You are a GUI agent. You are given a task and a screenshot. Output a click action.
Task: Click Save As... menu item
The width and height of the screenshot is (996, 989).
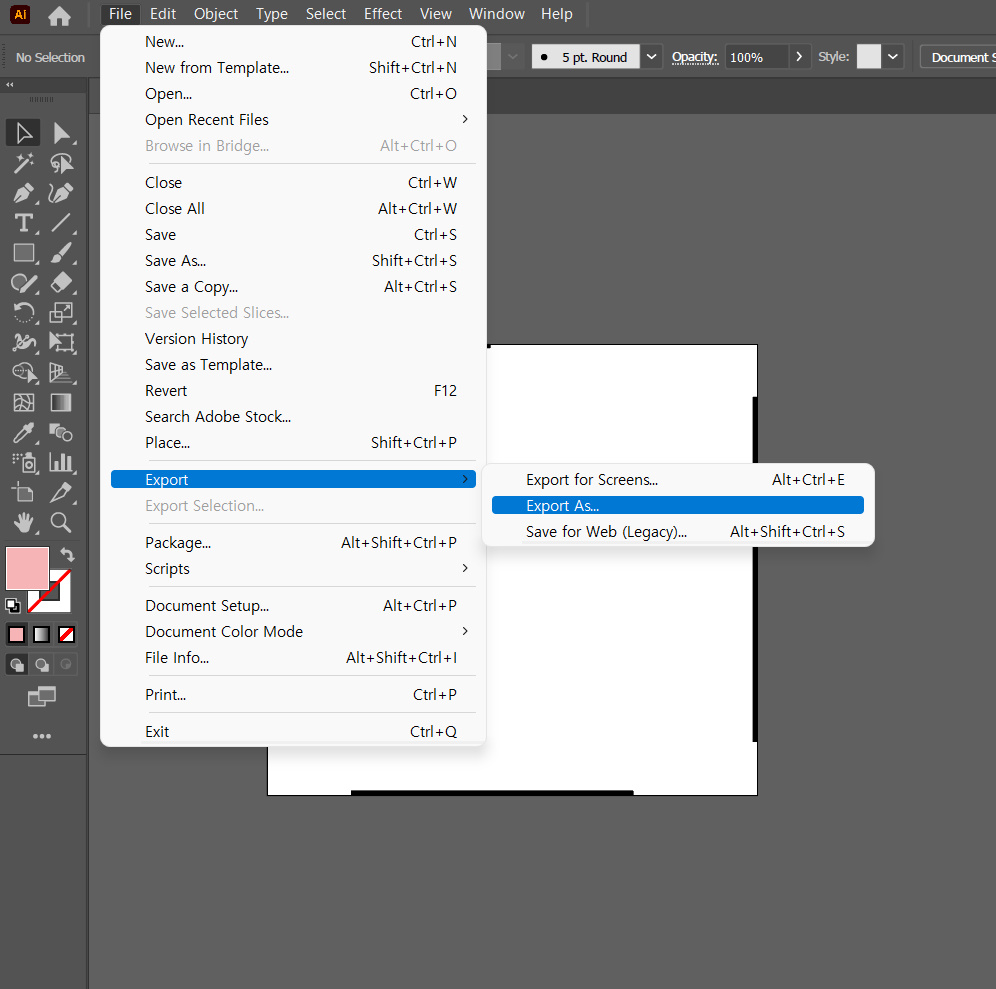[x=293, y=260]
